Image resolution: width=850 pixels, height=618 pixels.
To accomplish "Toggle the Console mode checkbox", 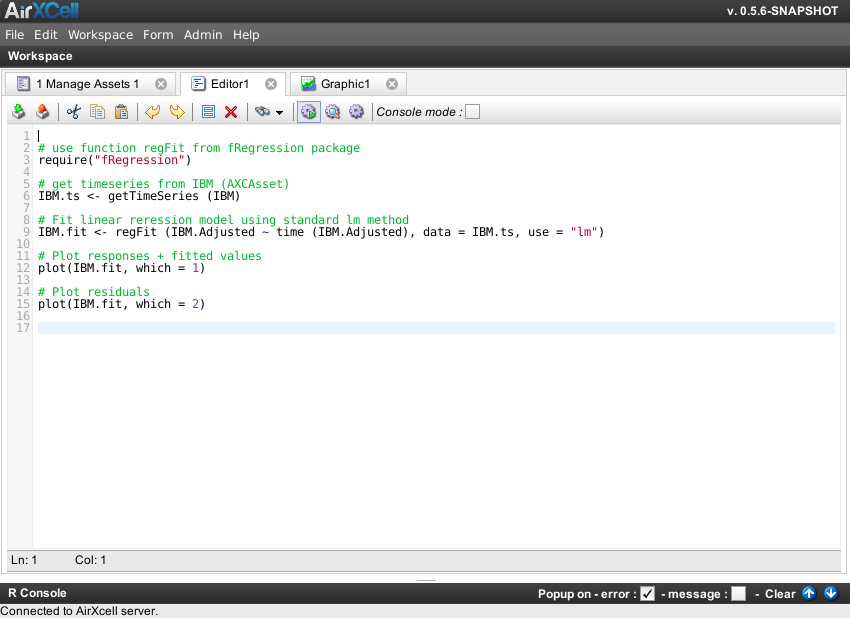I will (x=473, y=112).
